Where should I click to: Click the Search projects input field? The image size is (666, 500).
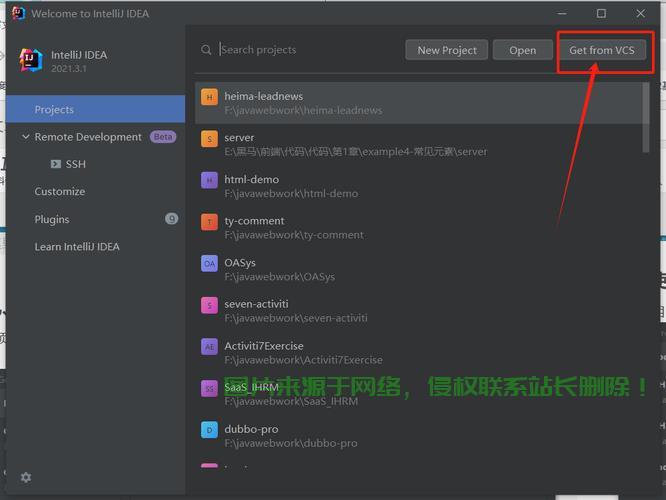tap(300, 50)
